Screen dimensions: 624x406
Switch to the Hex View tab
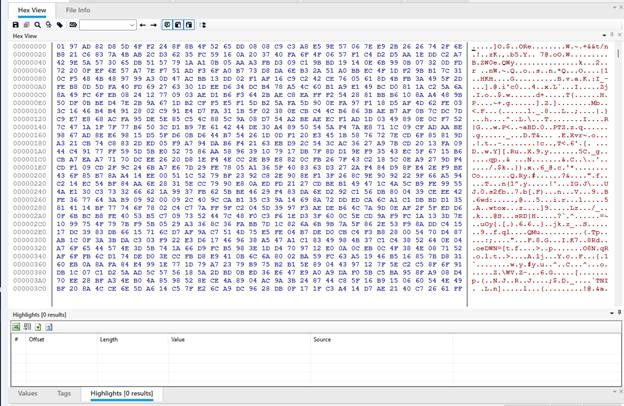[32, 10]
